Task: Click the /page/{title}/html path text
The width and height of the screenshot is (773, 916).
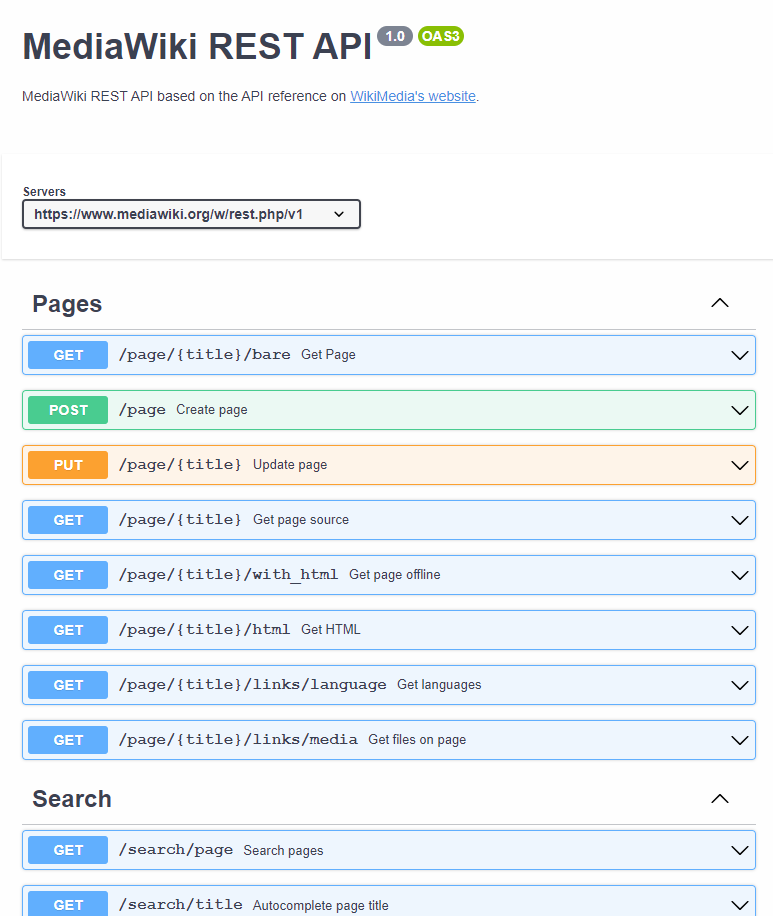Action: pyautogui.click(x=204, y=629)
